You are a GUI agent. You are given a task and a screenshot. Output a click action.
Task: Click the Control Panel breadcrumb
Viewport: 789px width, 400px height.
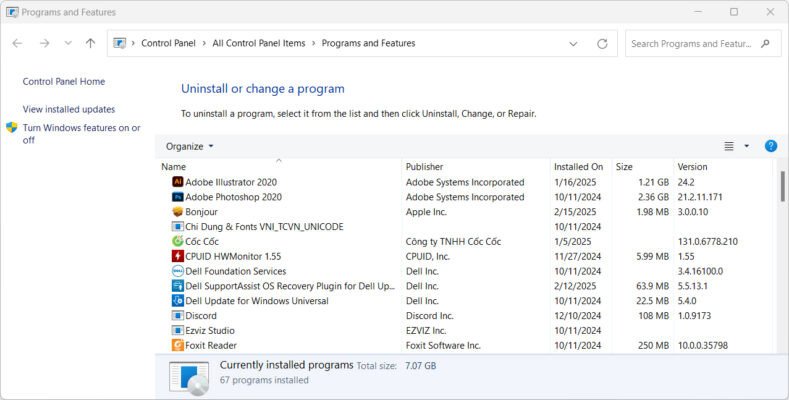point(168,43)
